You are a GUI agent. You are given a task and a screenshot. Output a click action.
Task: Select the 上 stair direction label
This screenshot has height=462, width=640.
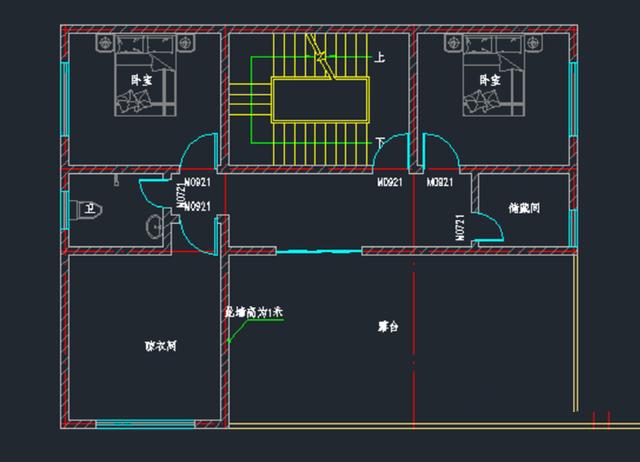click(x=379, y=59)
